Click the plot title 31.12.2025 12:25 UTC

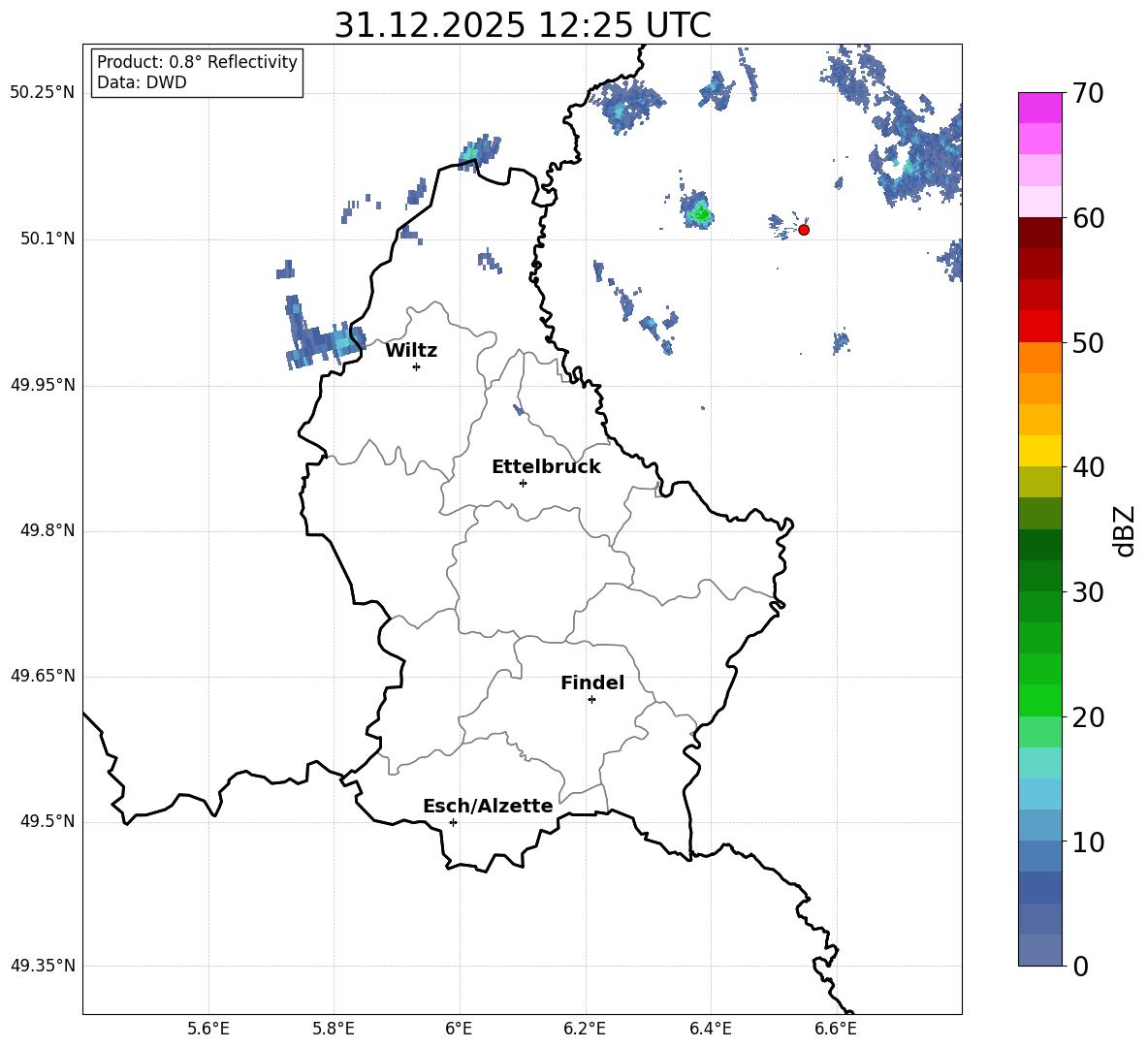click(523, 25)
